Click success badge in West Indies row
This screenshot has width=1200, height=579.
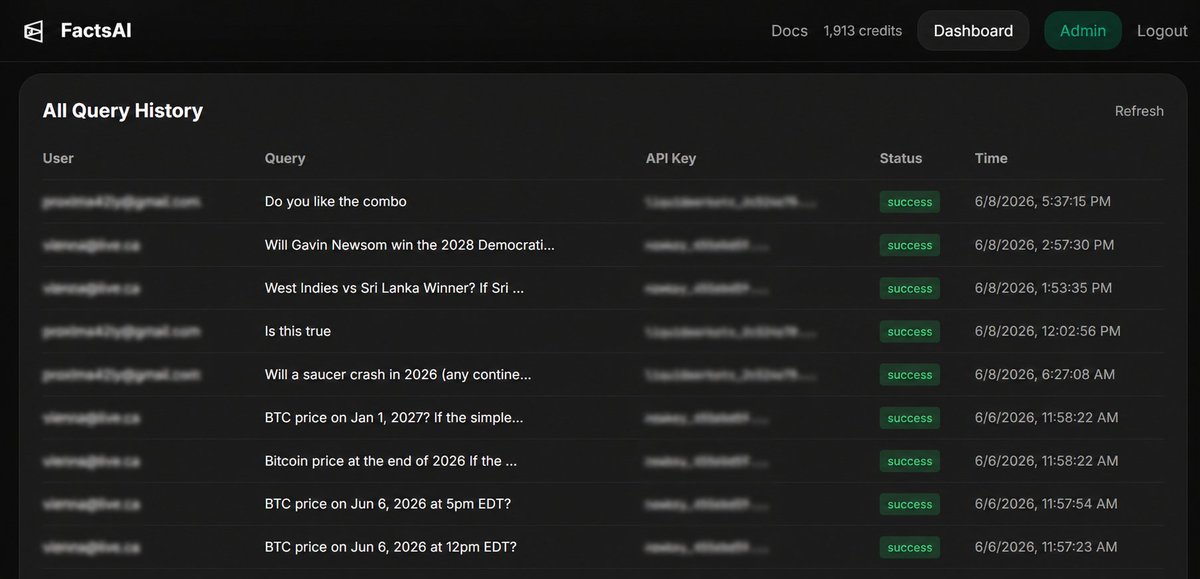click(x=910, y=288)
